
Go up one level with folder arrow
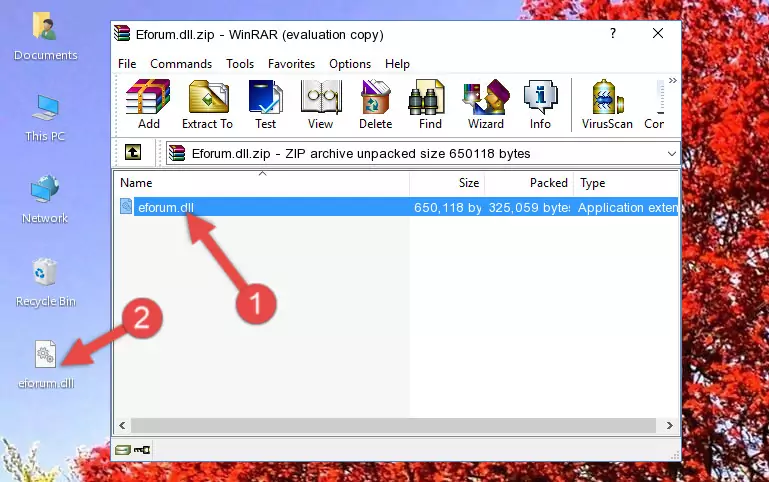click(133, 152)
